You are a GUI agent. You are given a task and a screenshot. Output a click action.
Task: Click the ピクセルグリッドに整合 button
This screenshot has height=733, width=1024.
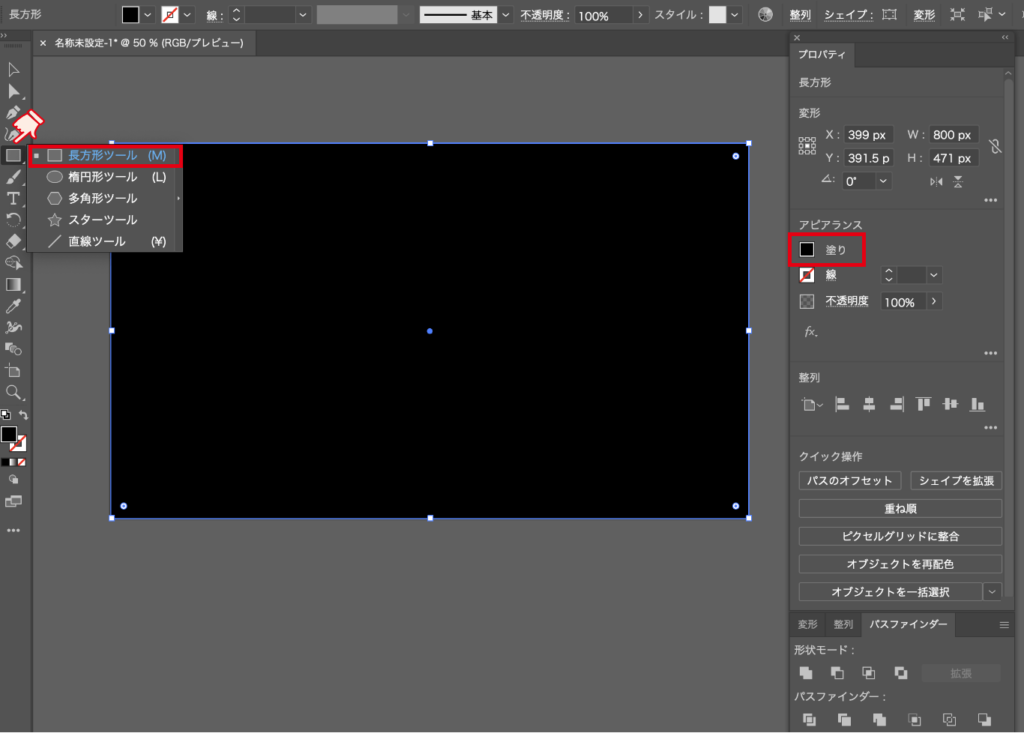(900, 536)
